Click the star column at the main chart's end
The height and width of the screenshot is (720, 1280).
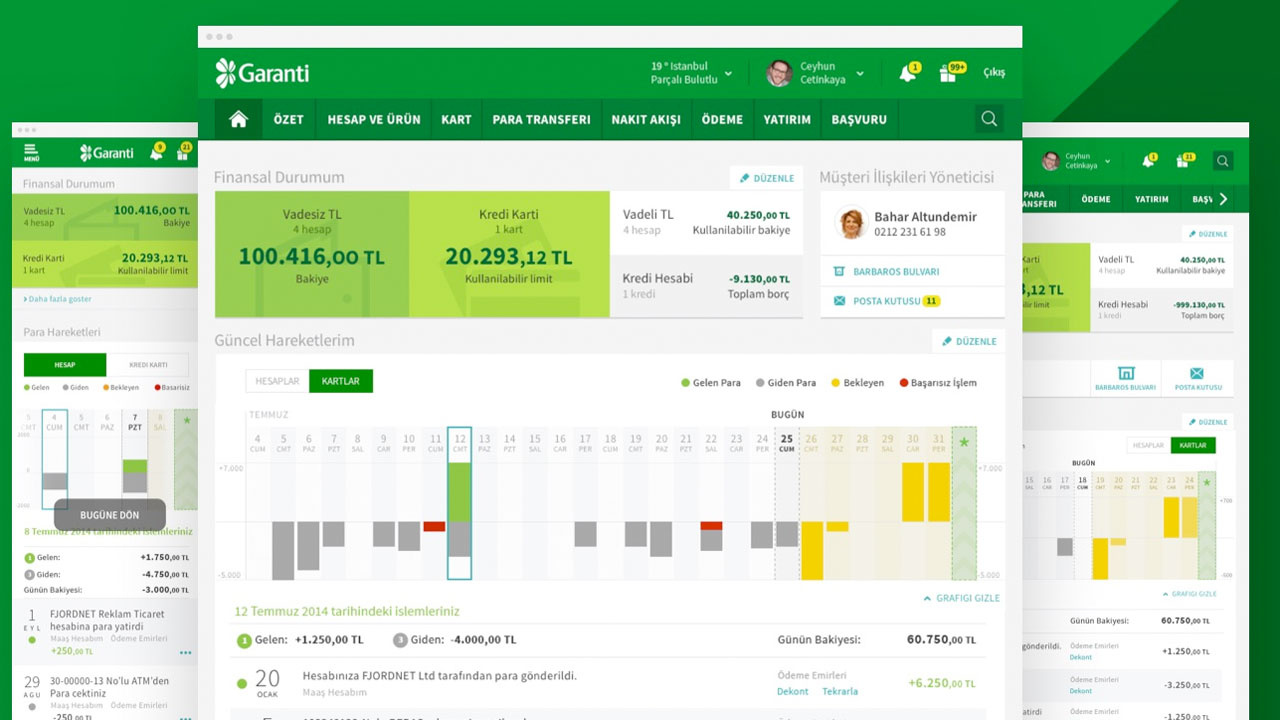tap(964, 503)
